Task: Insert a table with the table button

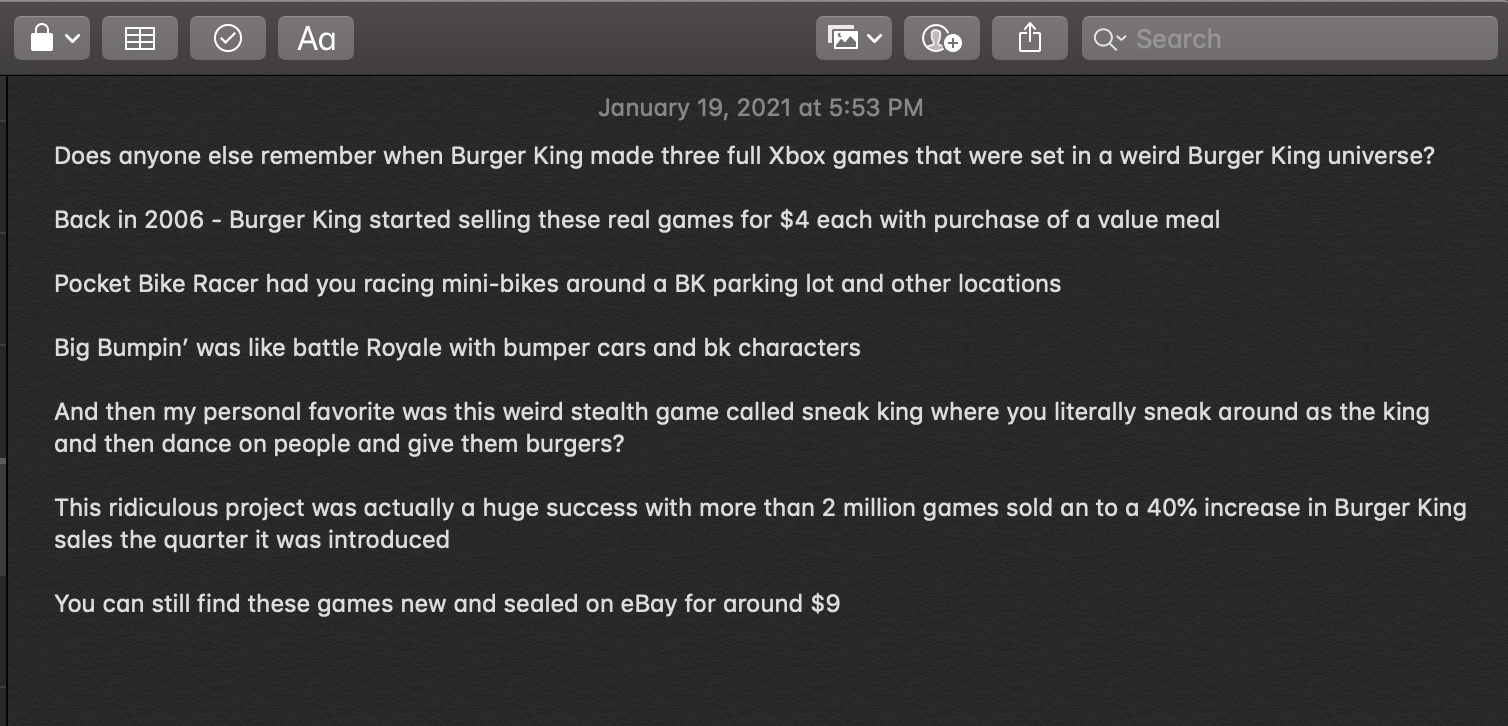Action: (139, 39)
